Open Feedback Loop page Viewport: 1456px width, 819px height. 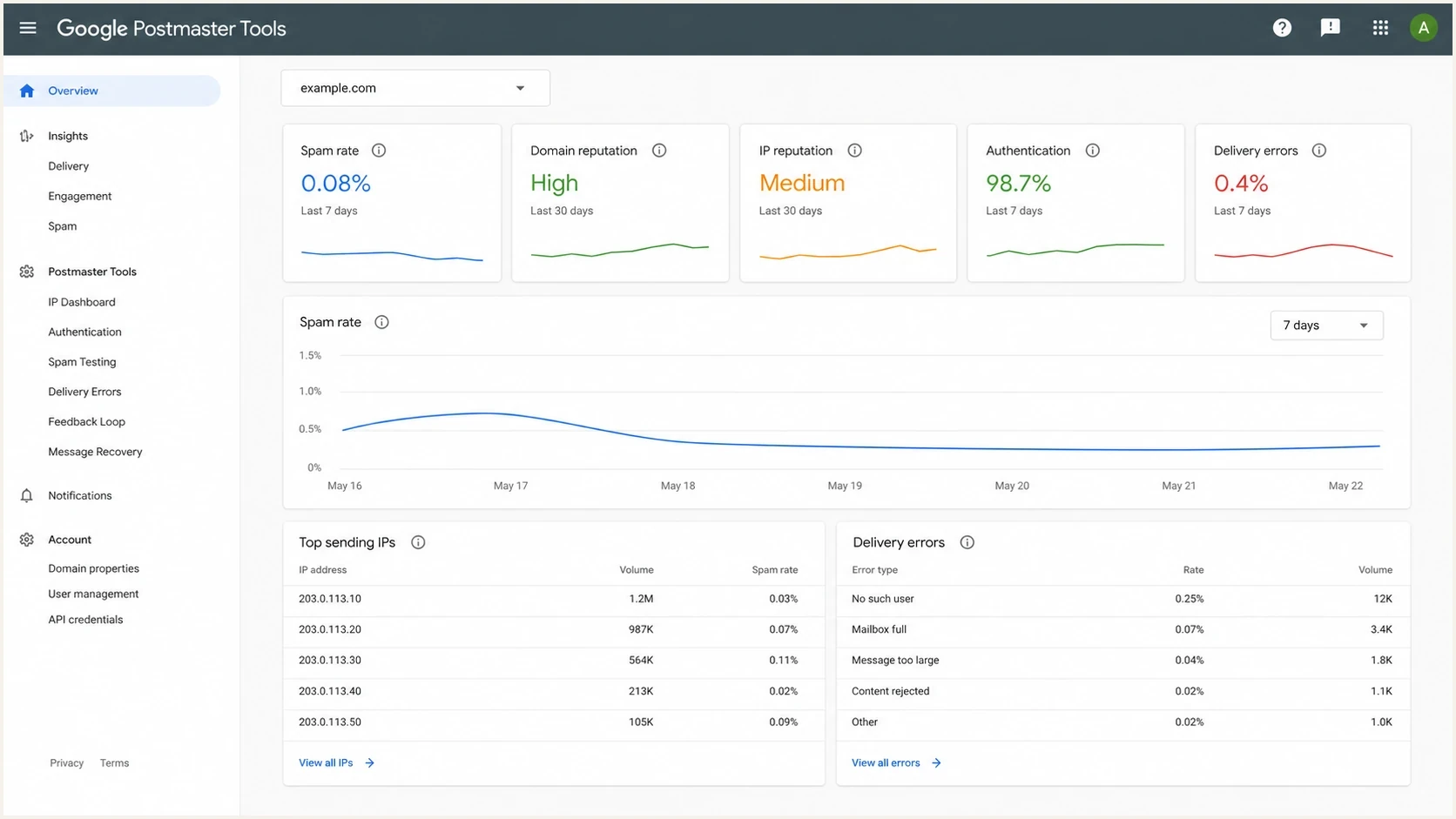tap(87, 421)
